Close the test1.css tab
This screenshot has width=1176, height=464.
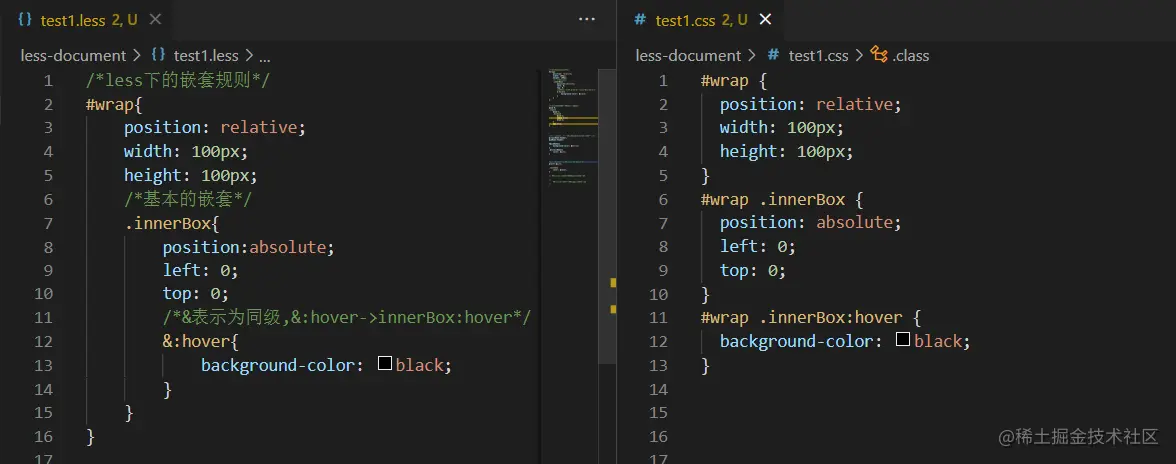pos(765,20)
